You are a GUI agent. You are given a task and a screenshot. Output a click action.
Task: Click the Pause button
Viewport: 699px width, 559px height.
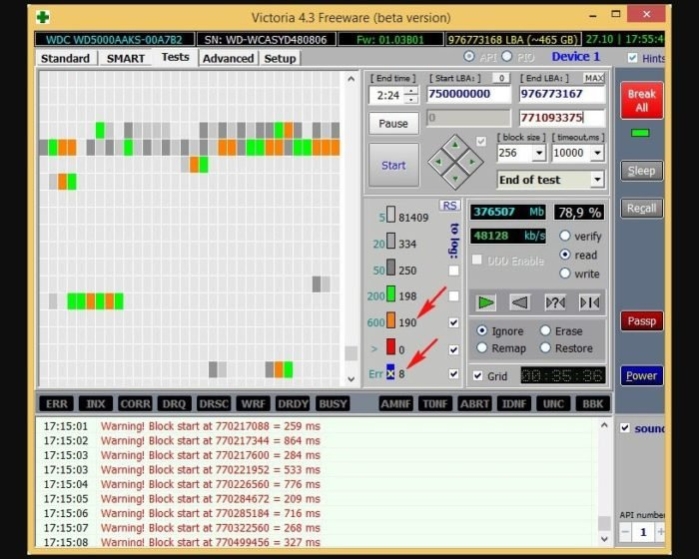click(393, 123)
